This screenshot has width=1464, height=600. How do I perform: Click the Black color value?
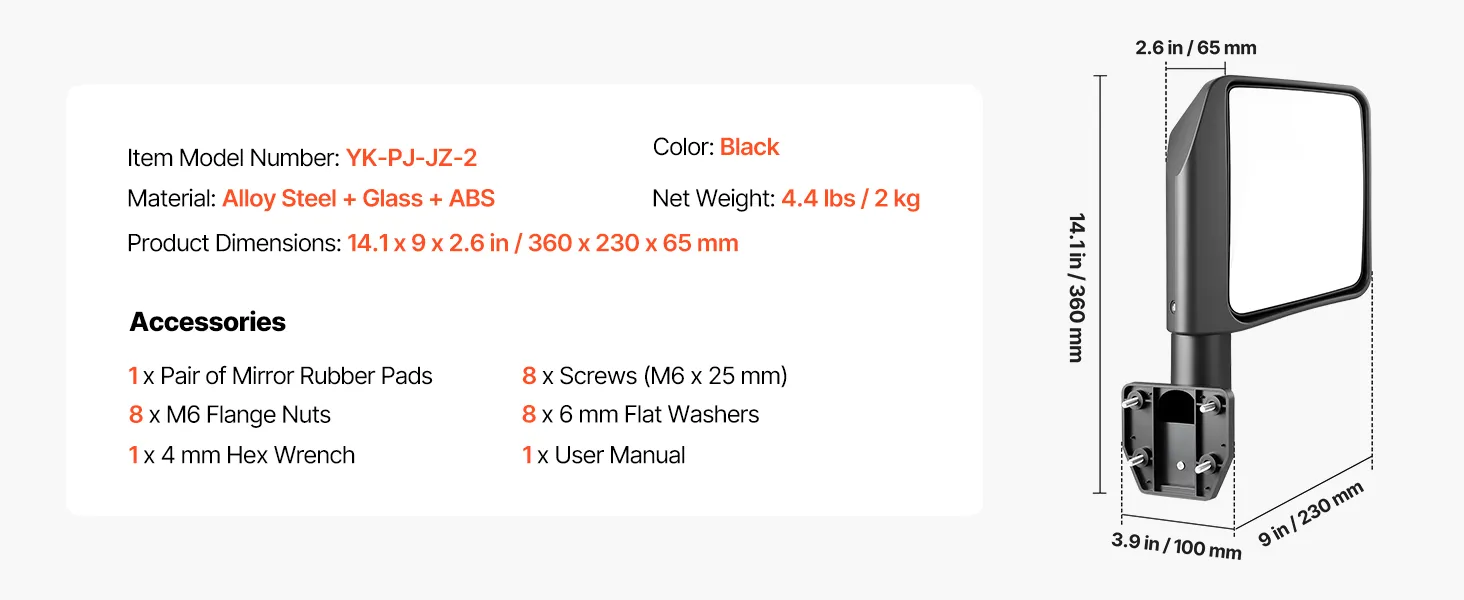pos(749,147)
